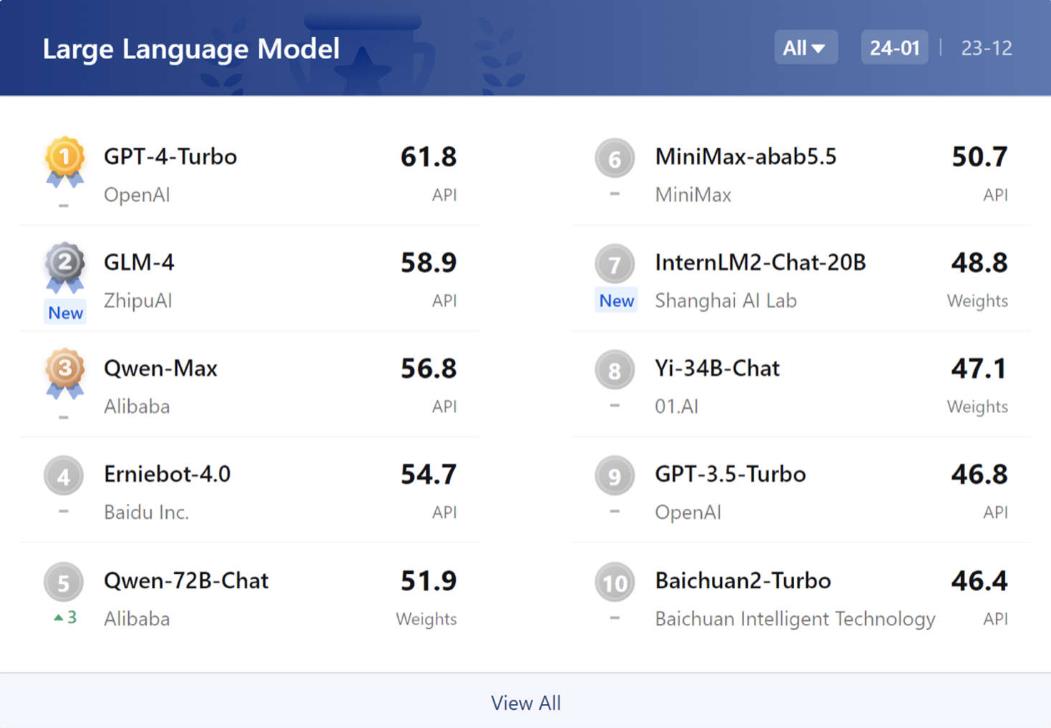This screenshot has width=1051, height=728.
Task: Click the New tag under rank 7
Action: 616,301
